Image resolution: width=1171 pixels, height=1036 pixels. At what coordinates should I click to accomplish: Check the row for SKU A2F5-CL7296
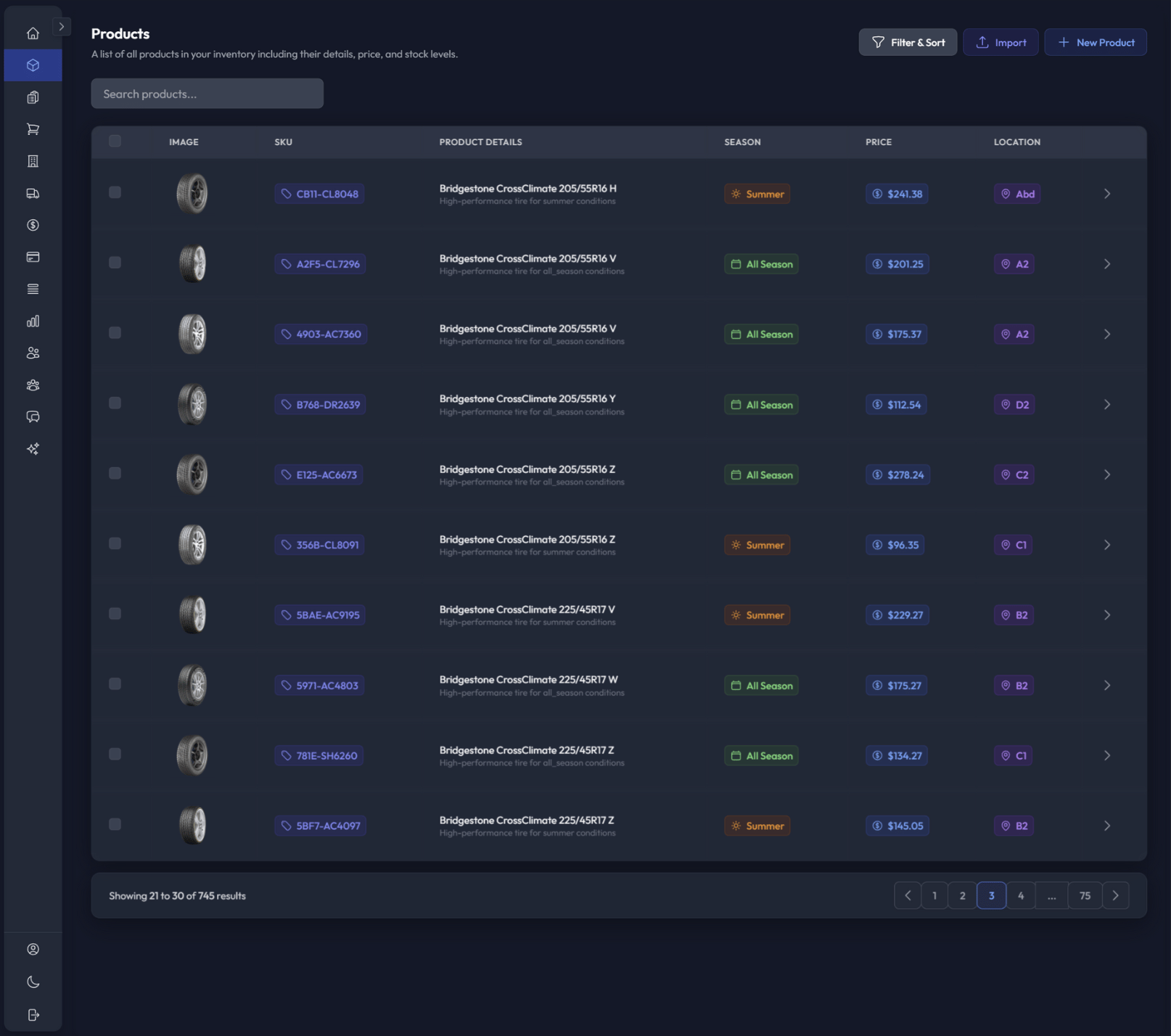[x=115, y=263]
